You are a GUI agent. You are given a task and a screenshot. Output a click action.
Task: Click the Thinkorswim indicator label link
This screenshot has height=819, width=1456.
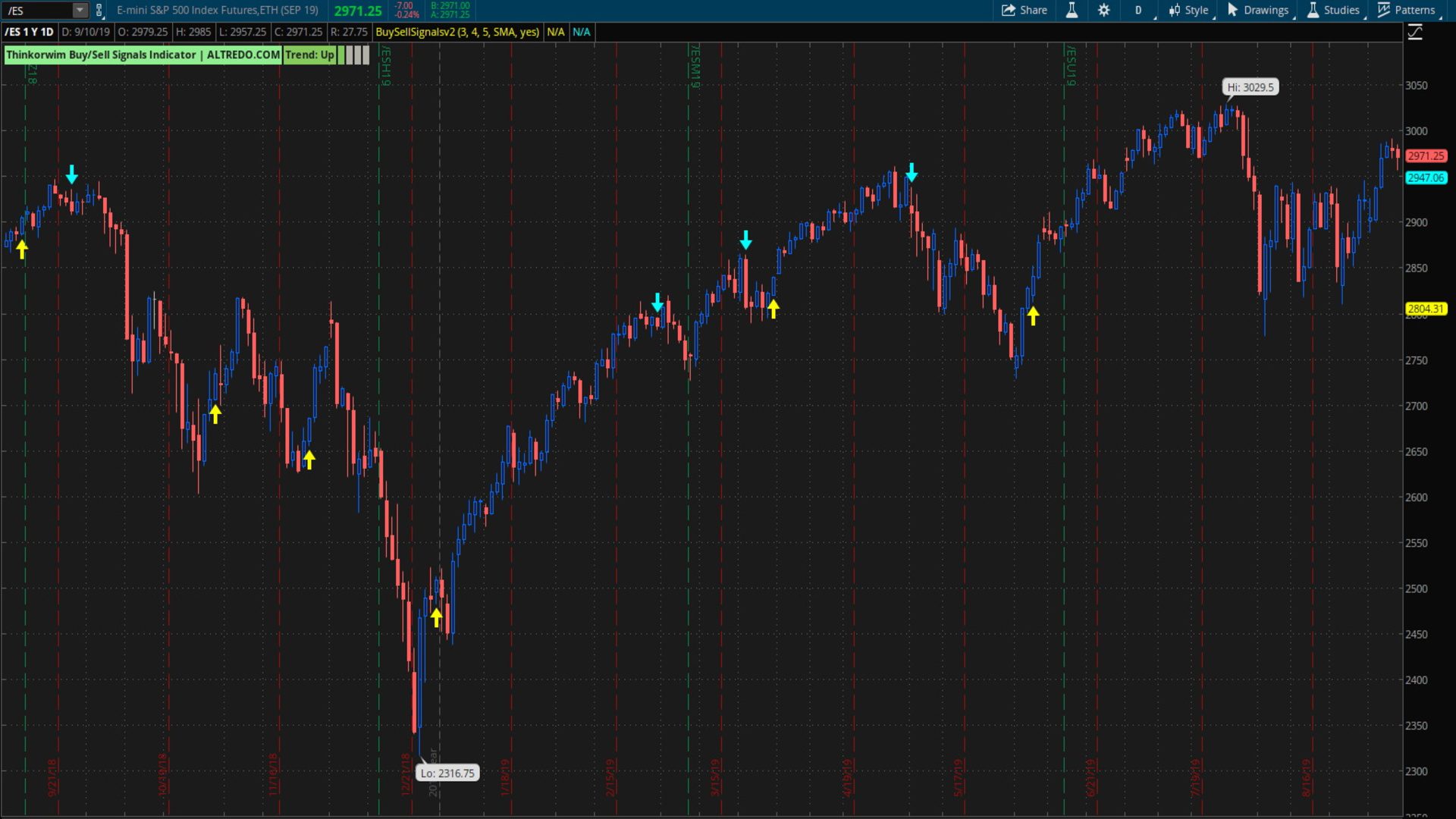point(144,54)
